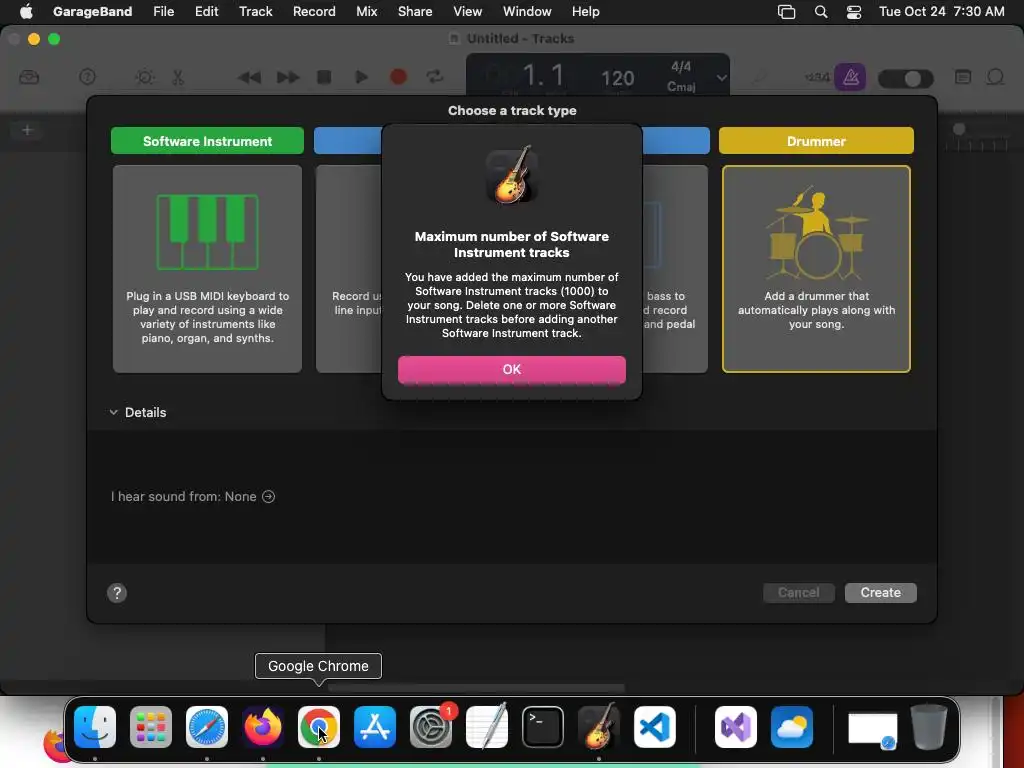Open TextEdit from the Dock
The width and height of the screenshot is (1024, 768).
(487, 726)
